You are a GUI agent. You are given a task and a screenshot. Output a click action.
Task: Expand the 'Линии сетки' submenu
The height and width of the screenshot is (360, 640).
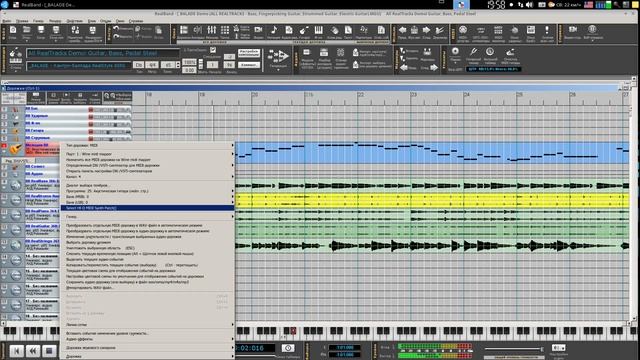point(148,324)
